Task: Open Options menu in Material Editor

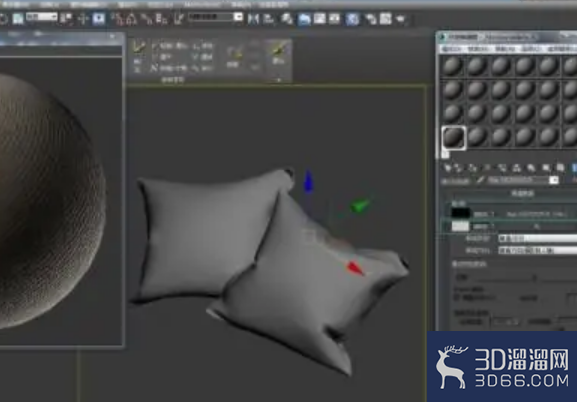Action: pos(531,49)
